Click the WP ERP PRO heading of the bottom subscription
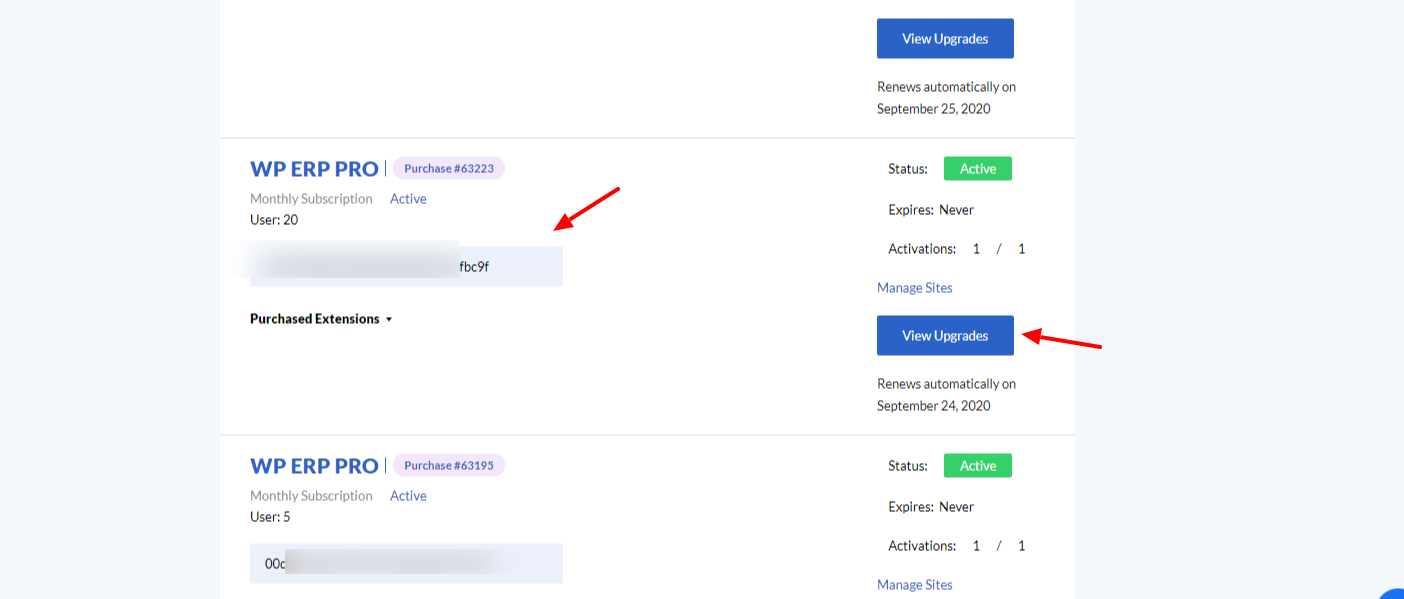Screen dimensions: 1404x599 point(313,464)
